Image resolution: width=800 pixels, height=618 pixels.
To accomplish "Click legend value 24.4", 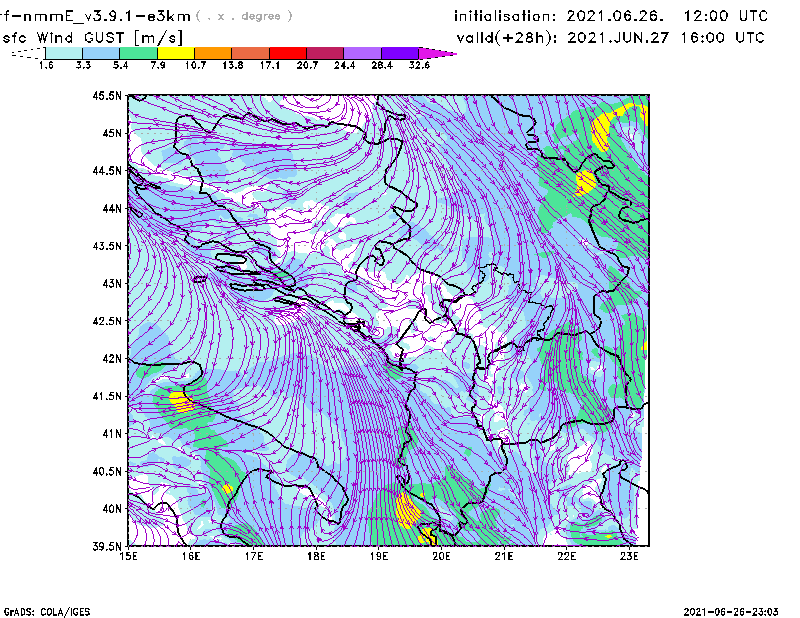I will (x=344, y=65).
